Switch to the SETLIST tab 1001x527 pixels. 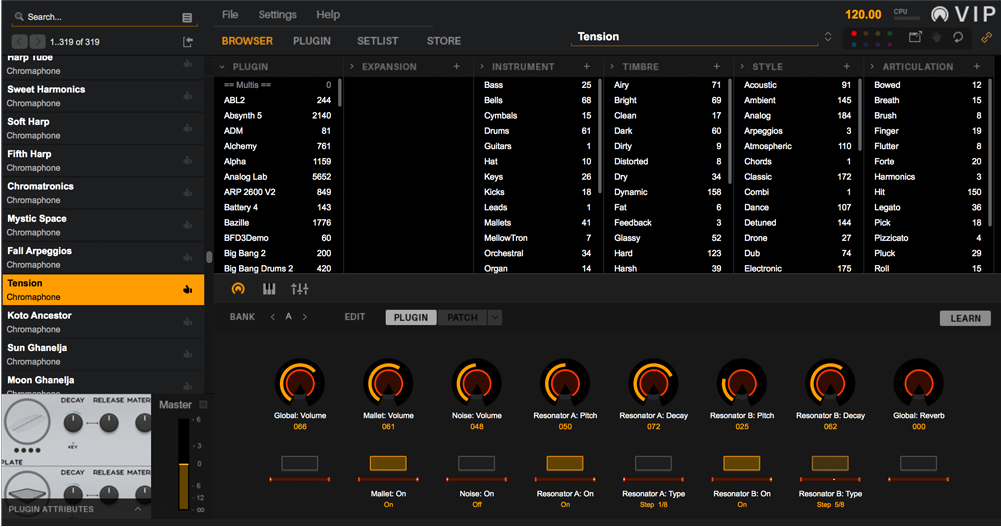pyautogui.click(x=377, y=41)
